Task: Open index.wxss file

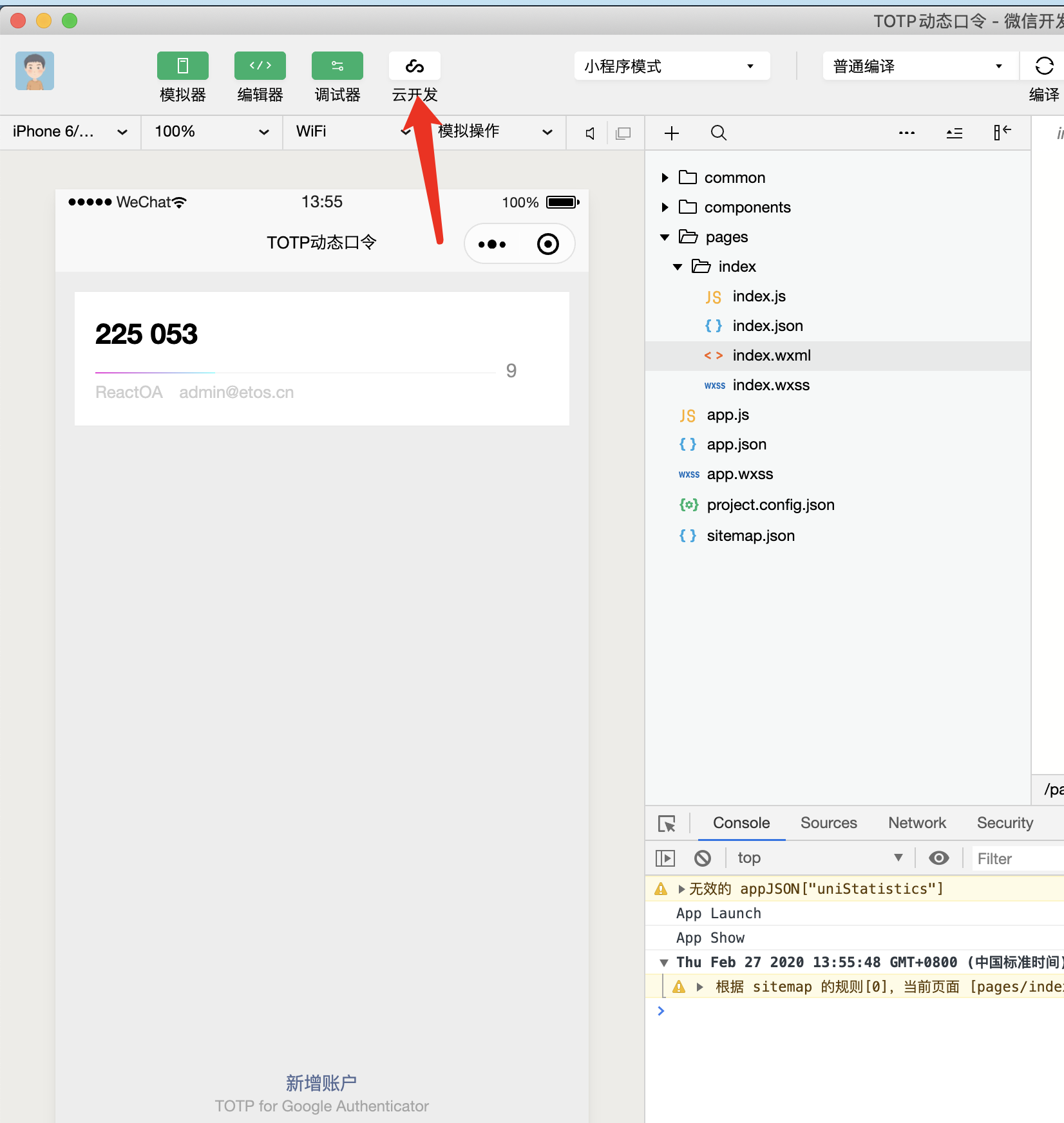Action: tap(771, 385)
